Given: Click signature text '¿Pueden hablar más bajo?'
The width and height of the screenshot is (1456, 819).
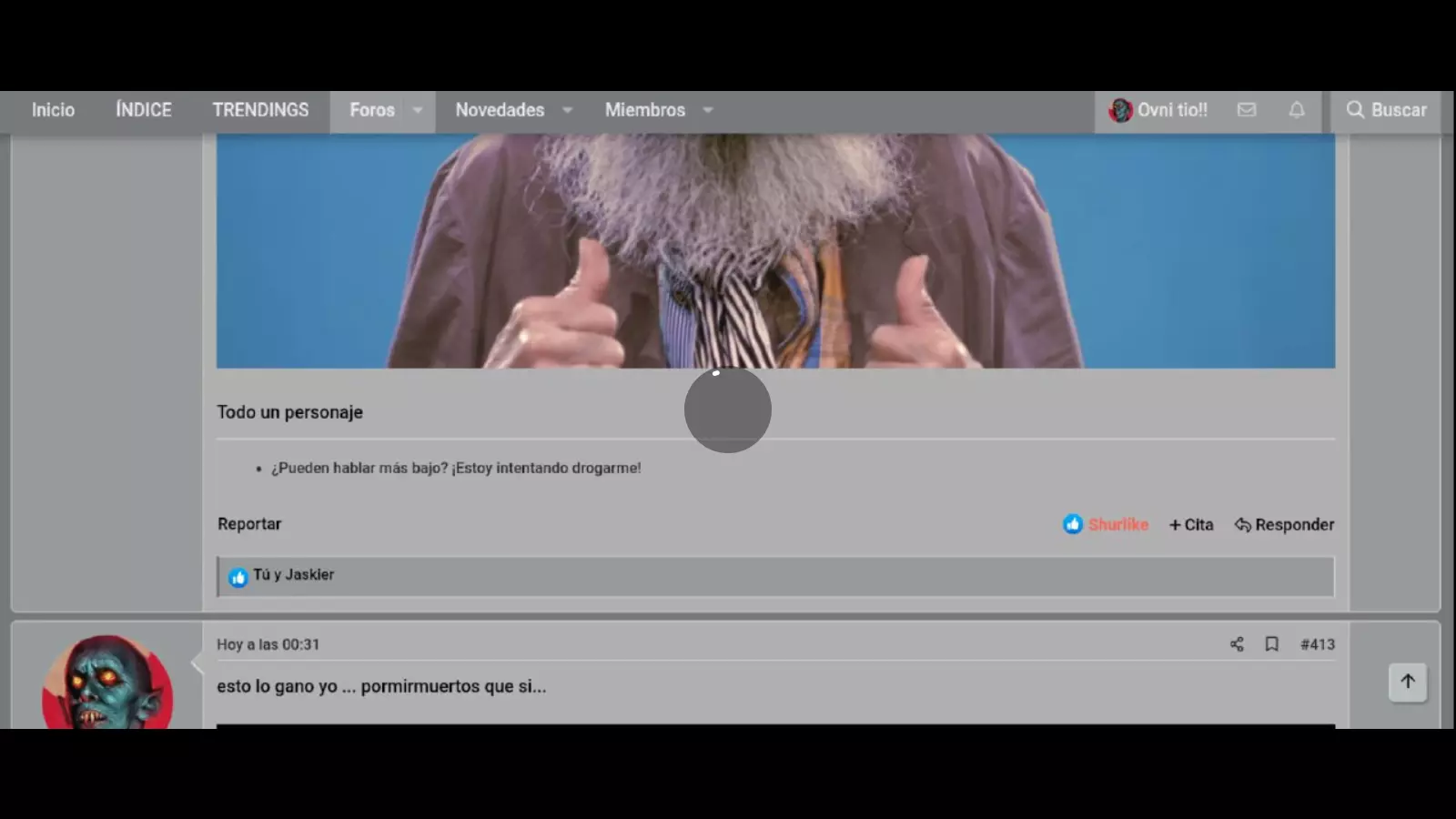Looking at the screenshot, I should click(359, 468).
